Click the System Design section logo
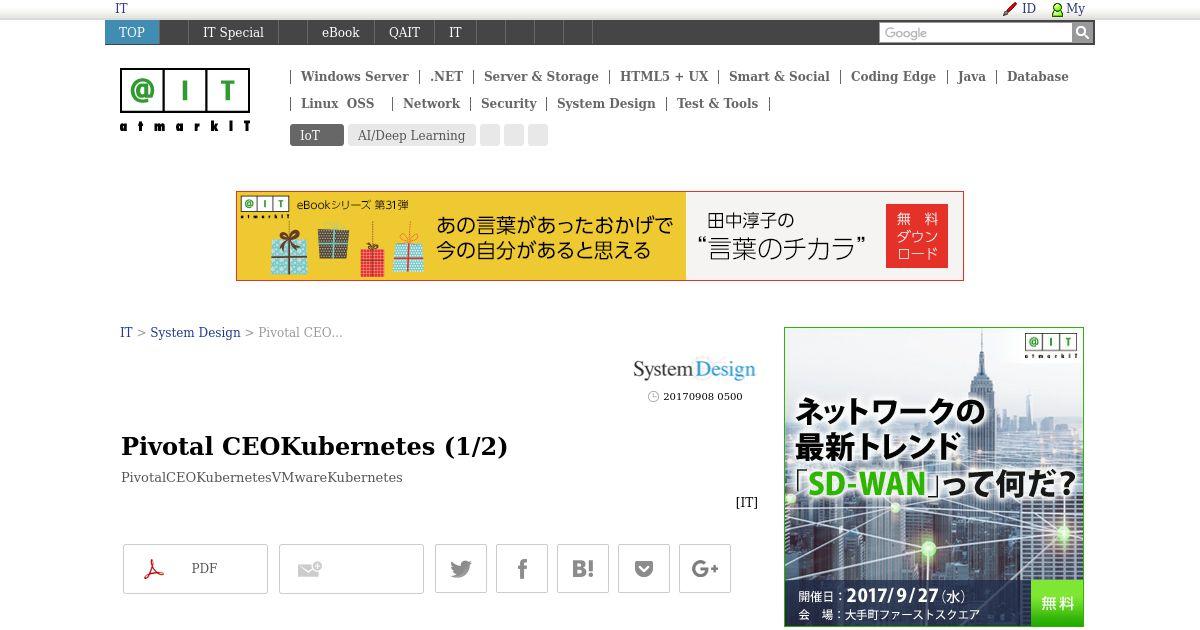This screenshot has height=630, width=1200. coord(694,369)
